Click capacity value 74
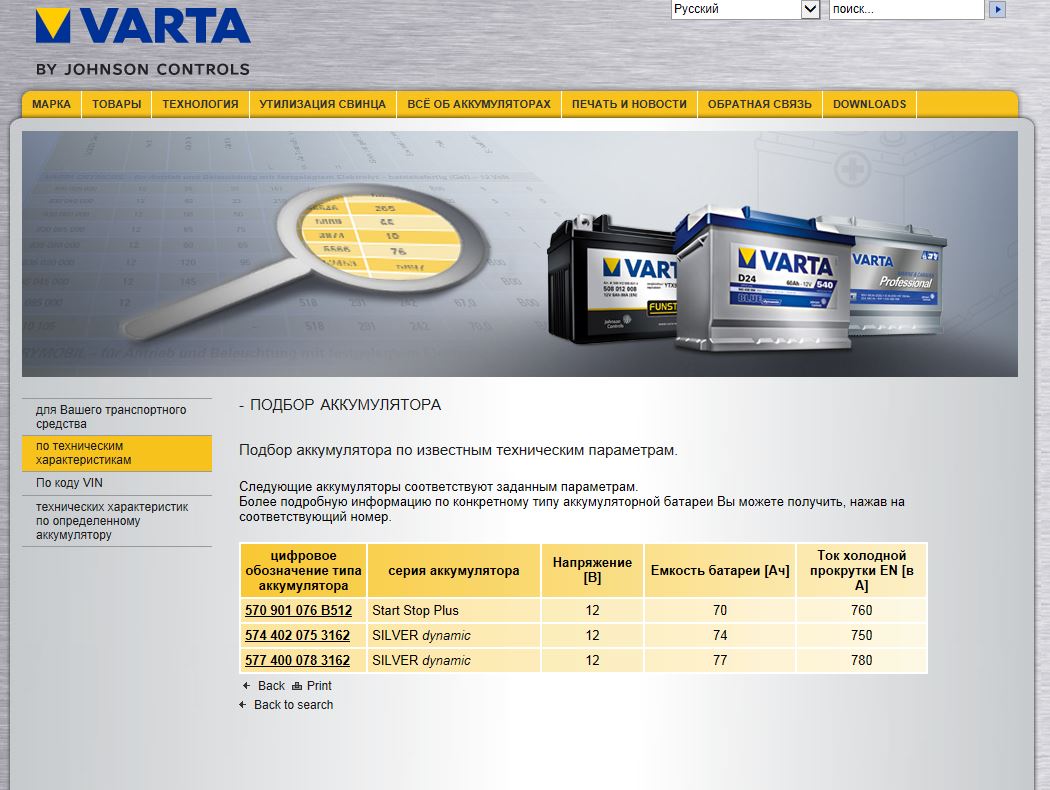The image size is (1050, 790). coord(720,635)
